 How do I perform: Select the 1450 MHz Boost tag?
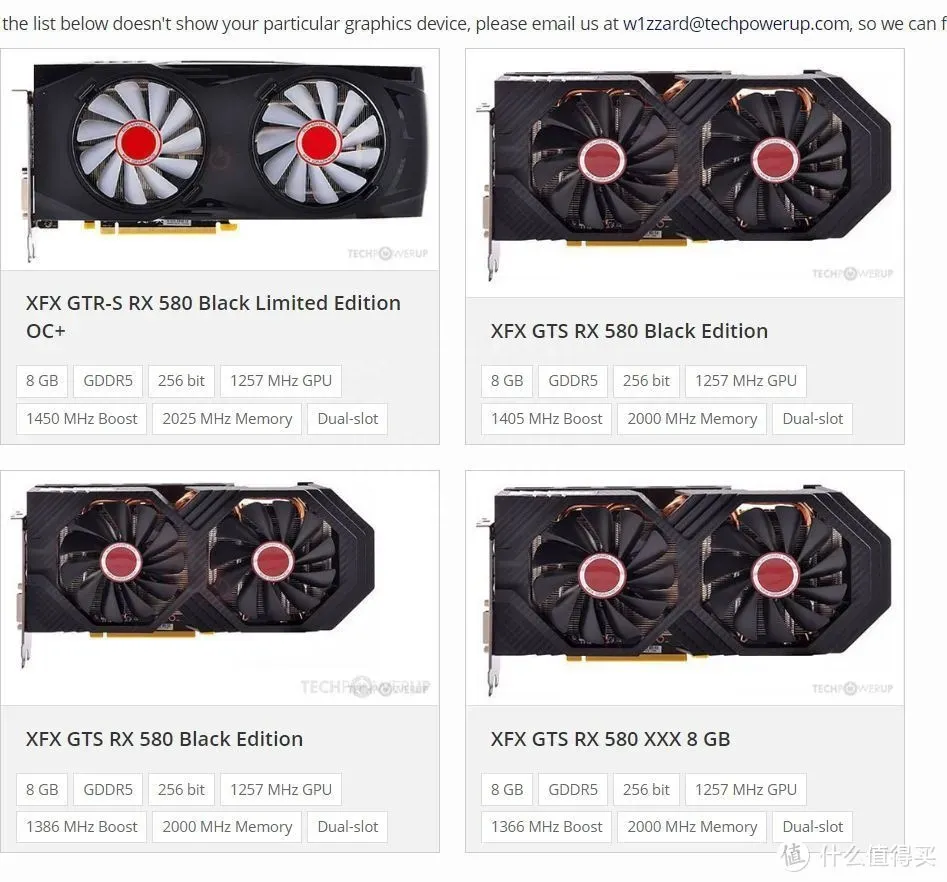point(82,419)
